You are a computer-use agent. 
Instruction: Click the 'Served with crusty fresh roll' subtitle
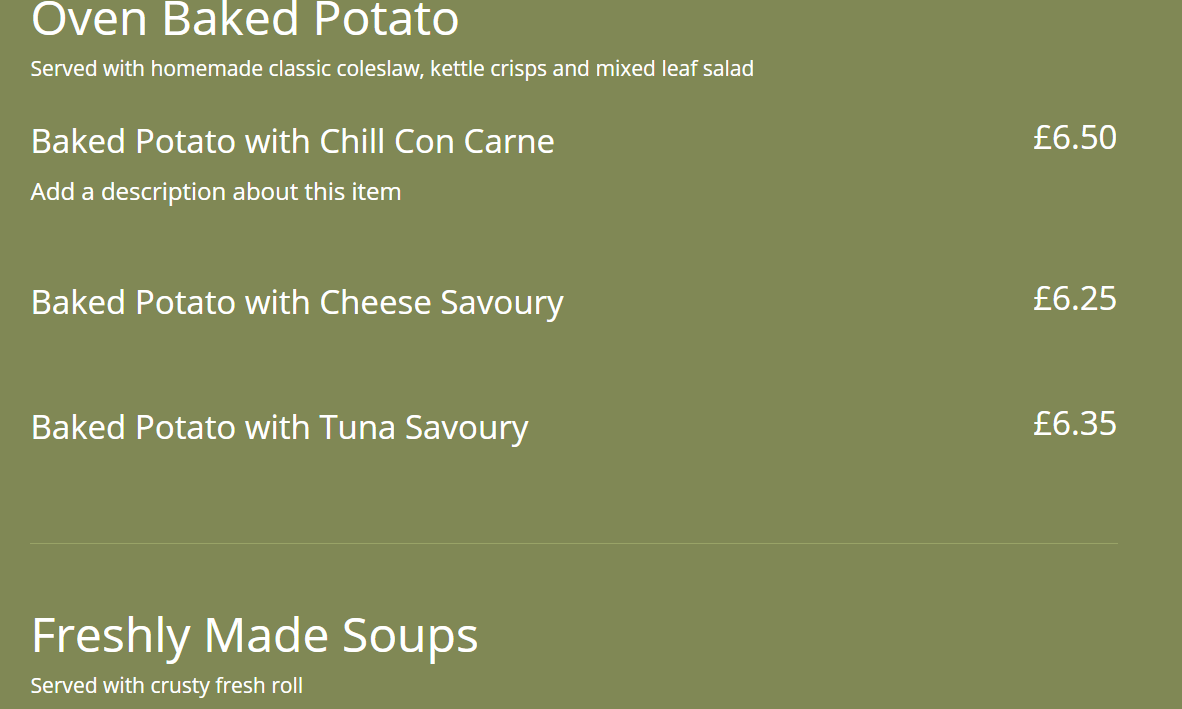pos(166,686)
